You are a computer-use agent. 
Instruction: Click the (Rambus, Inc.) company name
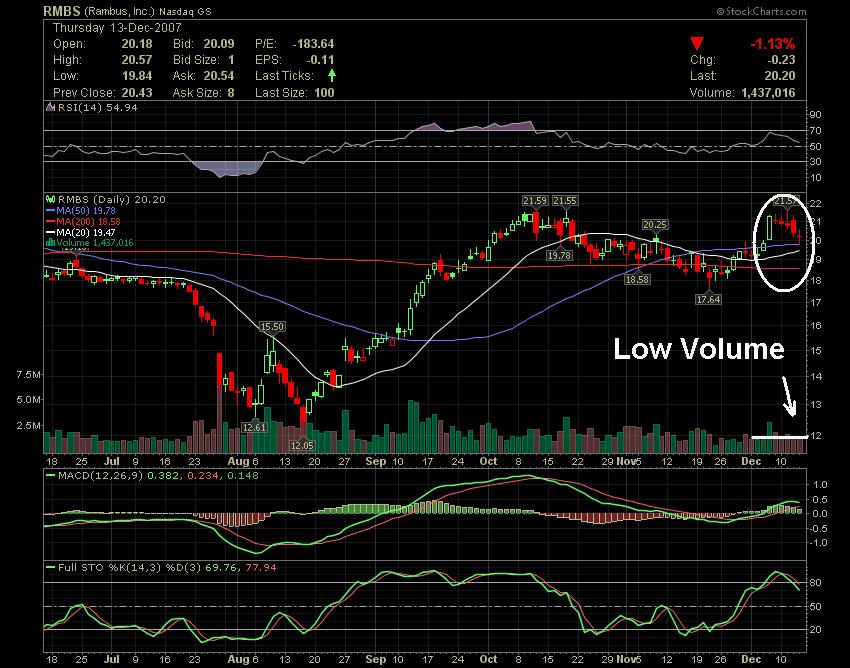coord(119,11)
